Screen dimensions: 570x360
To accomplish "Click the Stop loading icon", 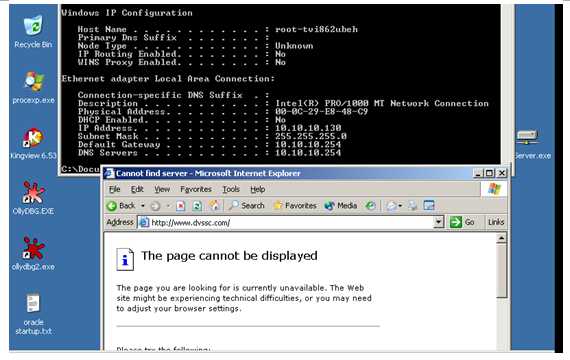I will pos(181,206).
